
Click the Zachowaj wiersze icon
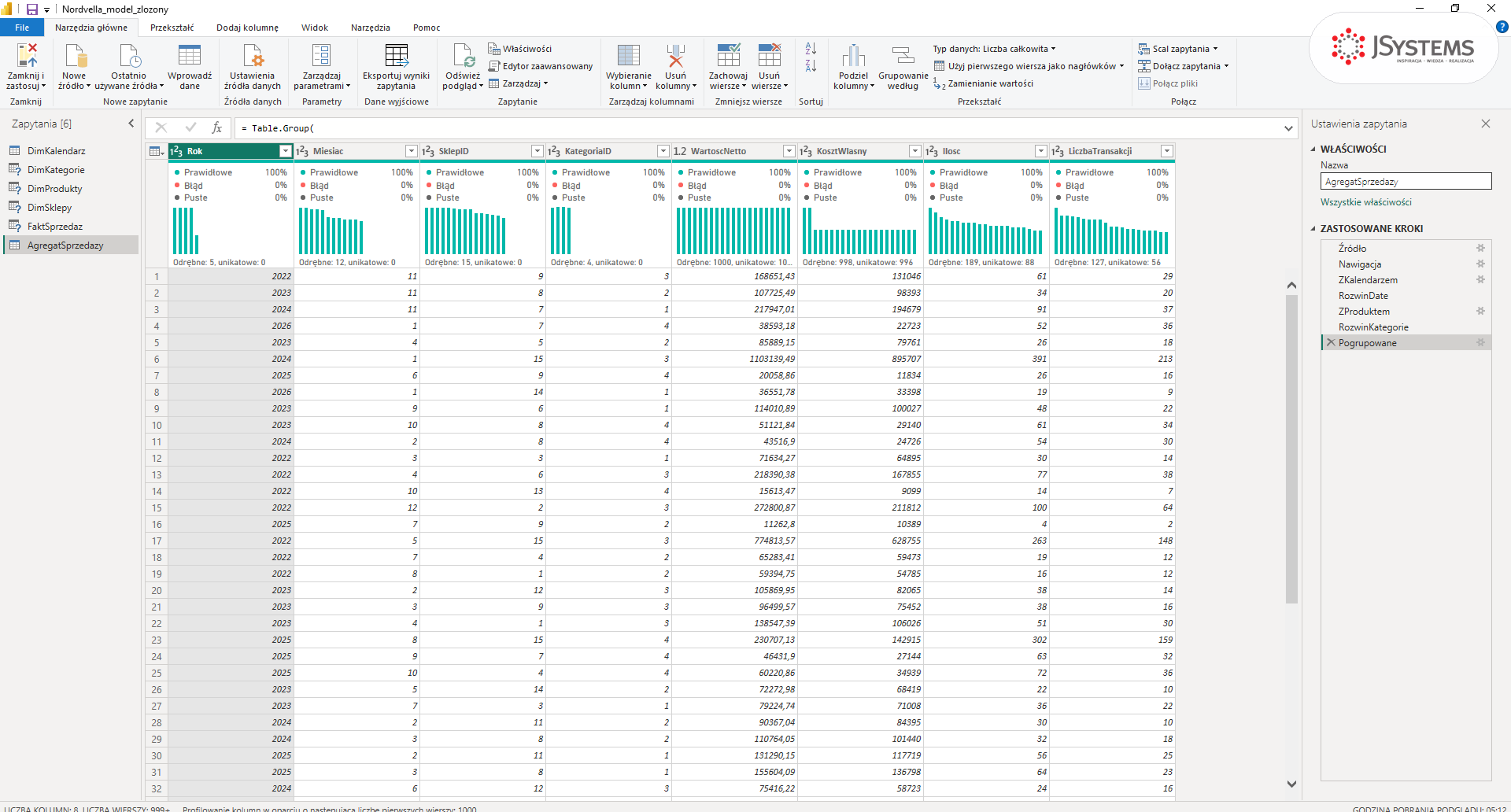[728, 56]
